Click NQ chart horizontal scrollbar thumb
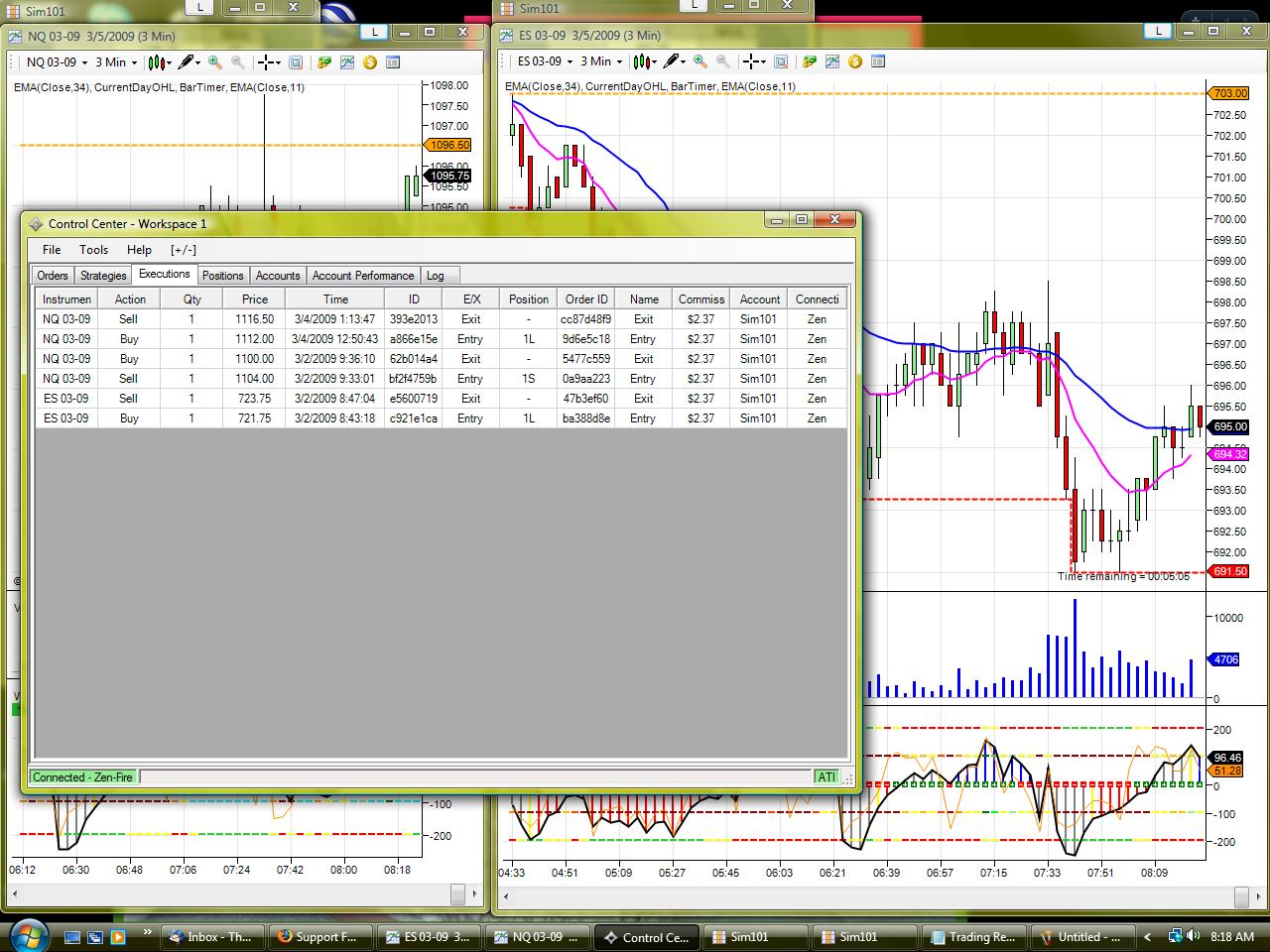Screen dimensions: 1270x952 (457, 894)
